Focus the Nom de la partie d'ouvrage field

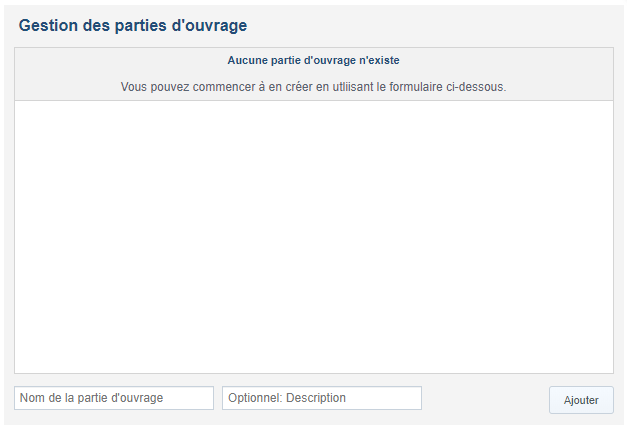click(114, 398)
